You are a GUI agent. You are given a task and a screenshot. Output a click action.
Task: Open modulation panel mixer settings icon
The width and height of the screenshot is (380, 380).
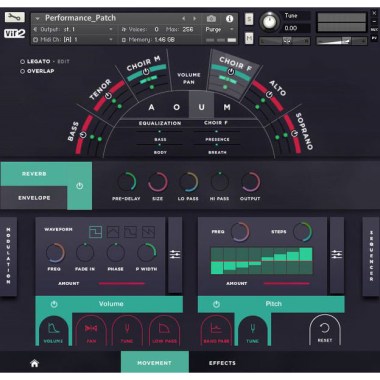175,254
